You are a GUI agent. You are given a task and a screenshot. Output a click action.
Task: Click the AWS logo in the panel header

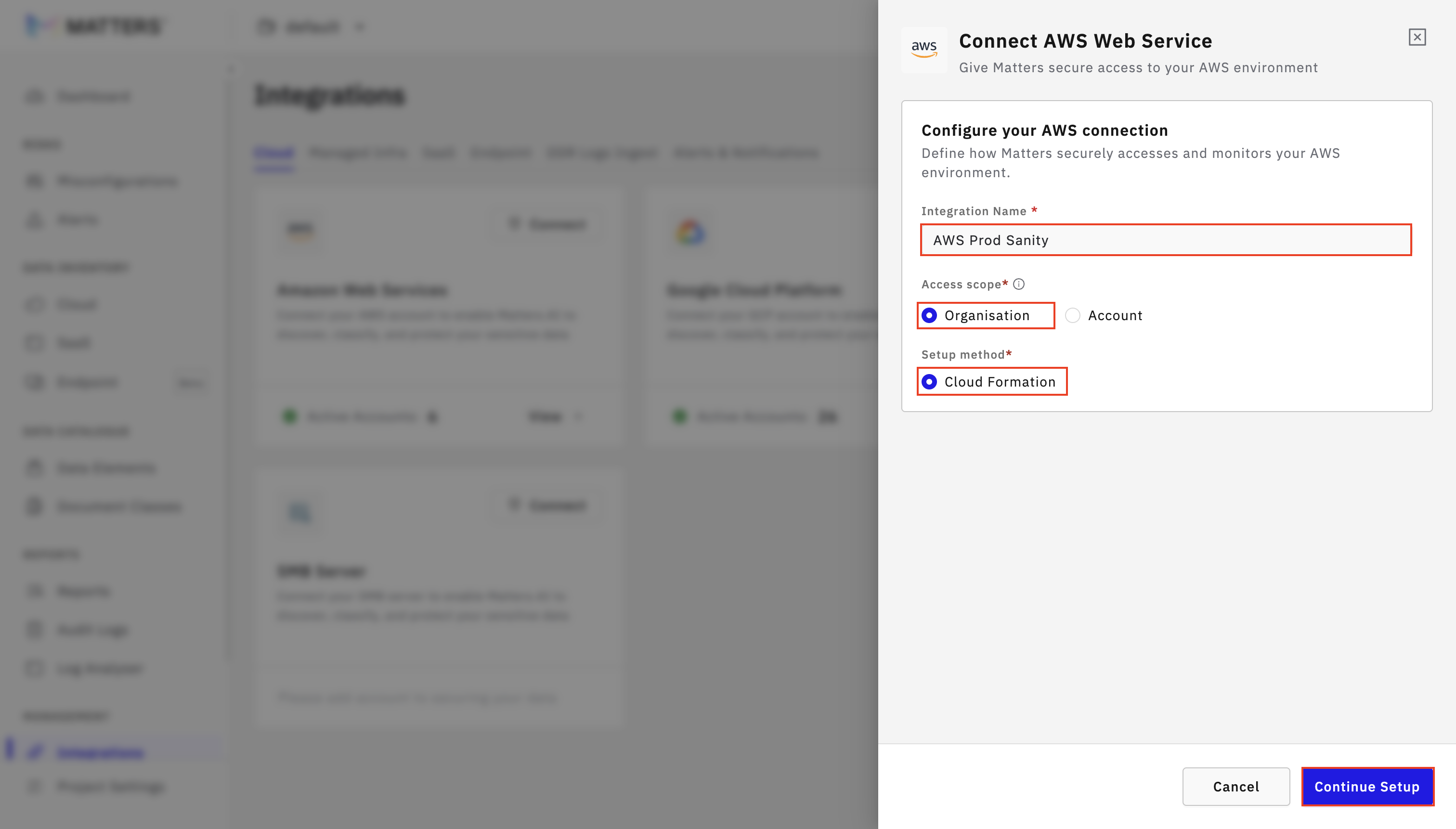(923, 50)
